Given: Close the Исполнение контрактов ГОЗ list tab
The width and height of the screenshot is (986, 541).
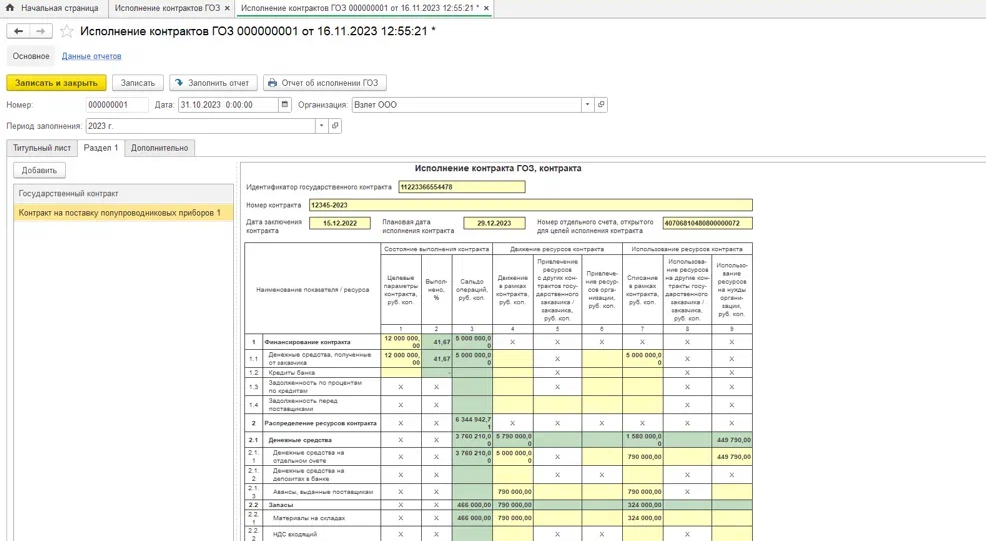Looking at the screenshot, I should pyautogui.click(x=227, y=8).
